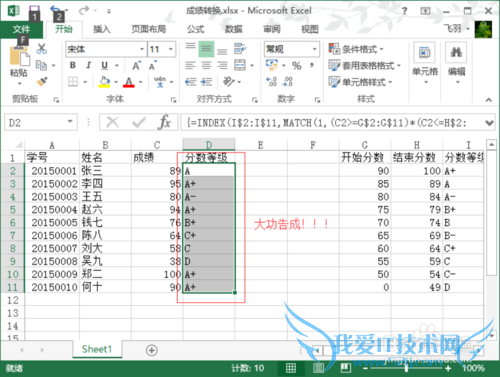Image resolution: width=500 pixels, height=377 pixels.
Task: Switch to the 审阅 Review tab
Action: [272, 29]
